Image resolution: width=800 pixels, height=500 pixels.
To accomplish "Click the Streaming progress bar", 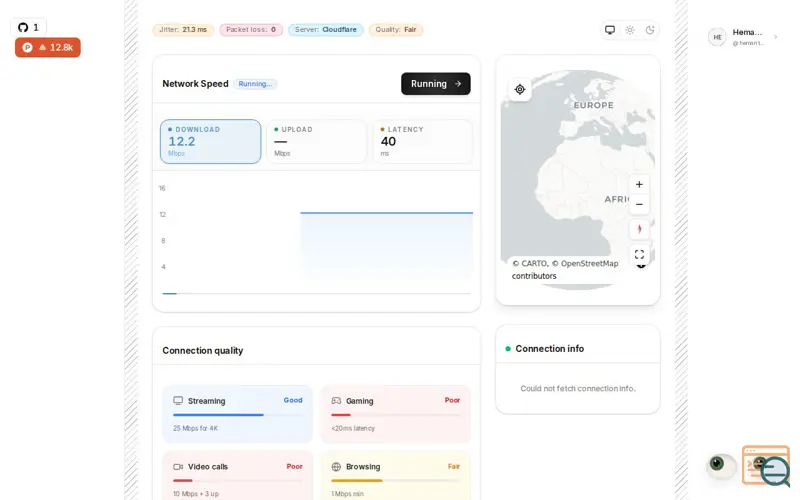I will pyautogui.click(x=237, y=415).
